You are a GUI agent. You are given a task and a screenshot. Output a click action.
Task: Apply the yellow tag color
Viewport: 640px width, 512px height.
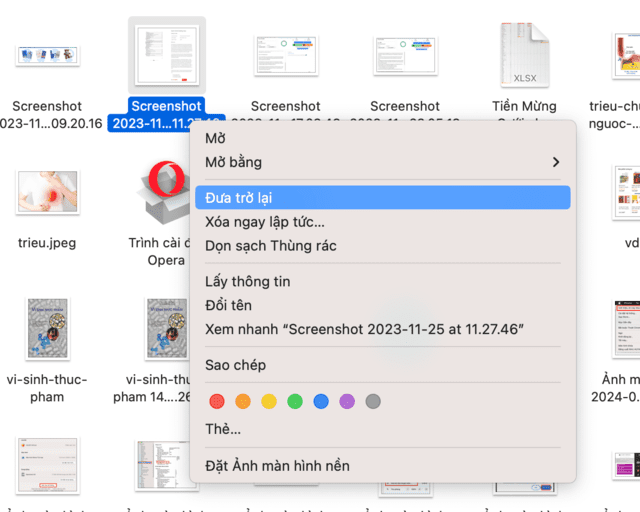tap(269, 401)
